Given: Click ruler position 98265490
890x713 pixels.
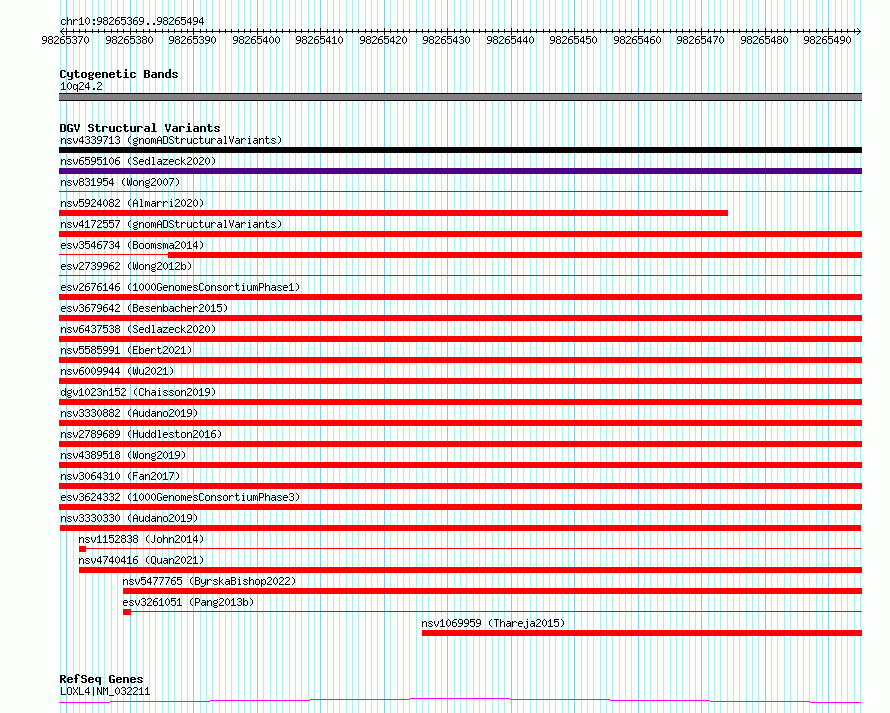Looking at the screenshot, I should coord(827,40).
